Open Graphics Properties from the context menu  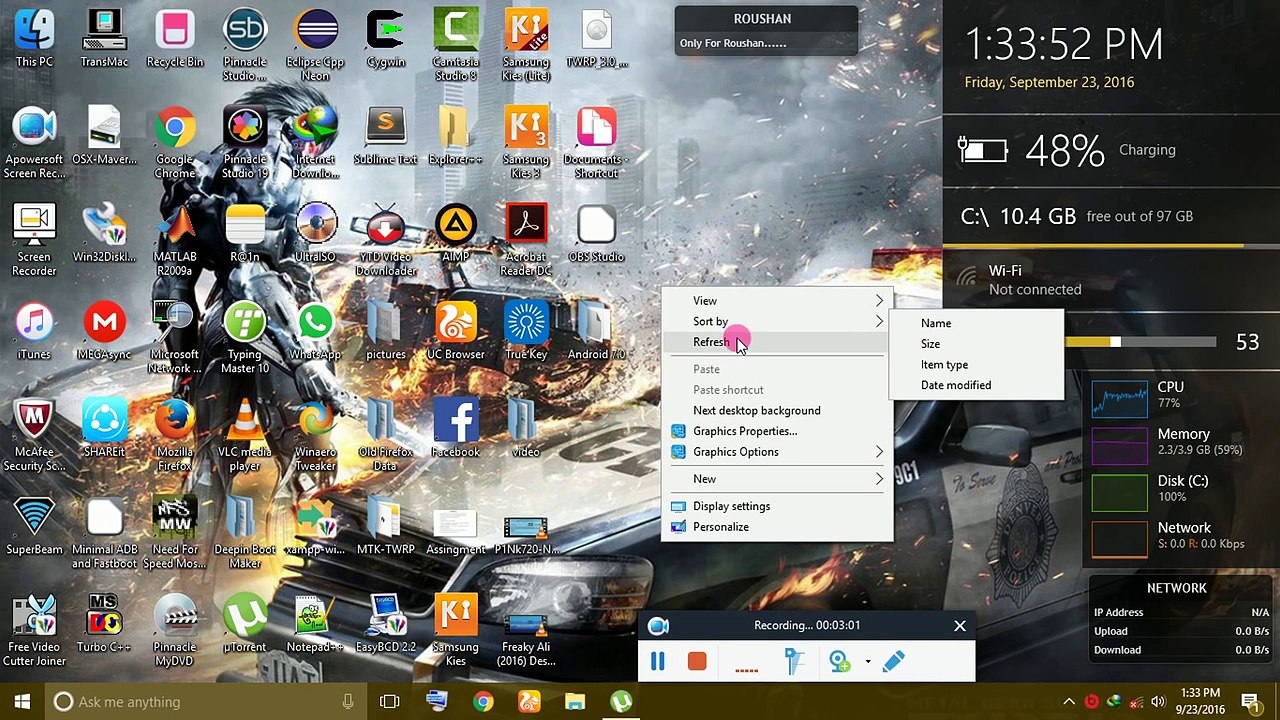click(x=777, y=431)
